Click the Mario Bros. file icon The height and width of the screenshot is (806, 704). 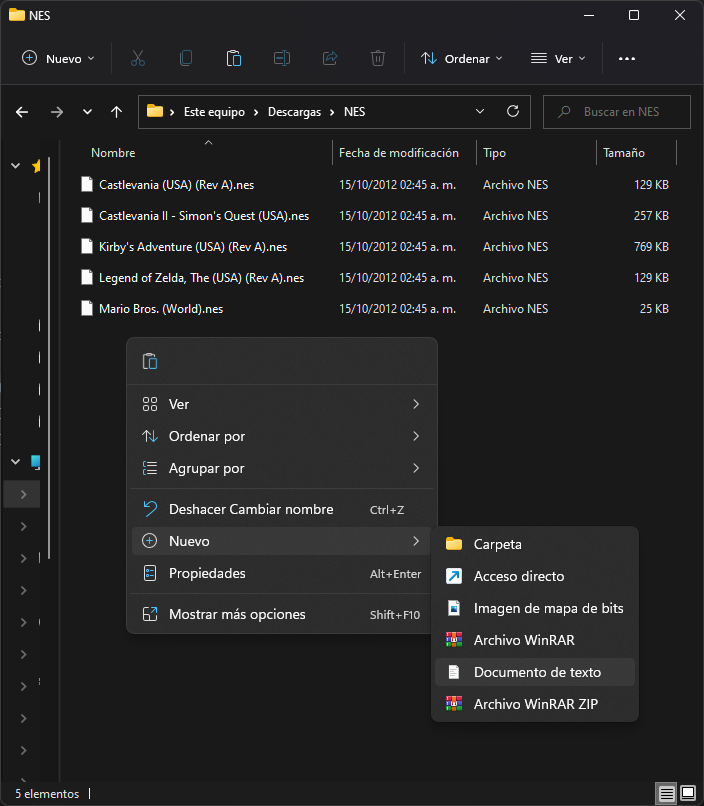coord(87,308)
